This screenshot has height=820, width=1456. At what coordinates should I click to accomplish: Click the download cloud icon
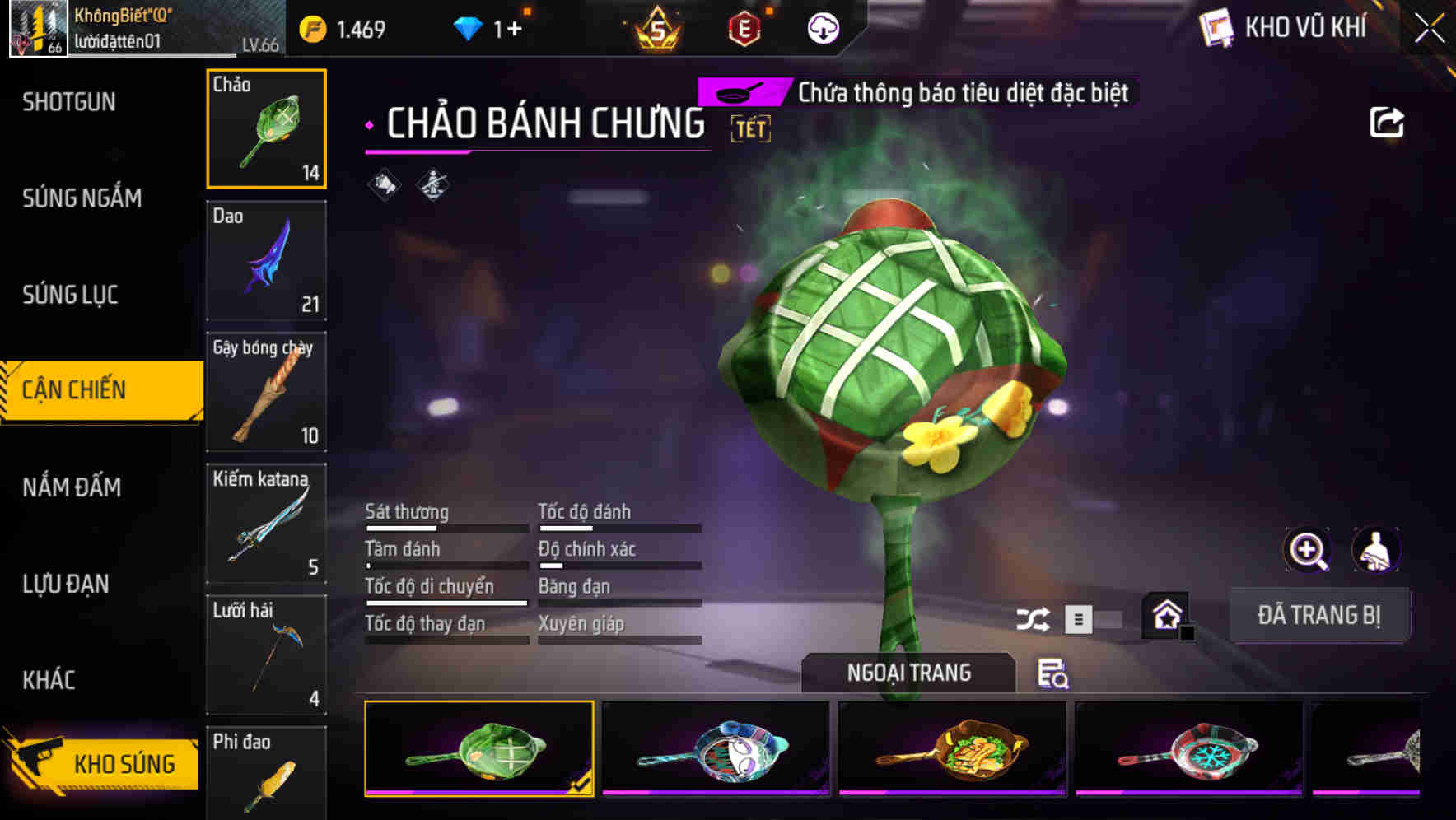tap(823, 29)
